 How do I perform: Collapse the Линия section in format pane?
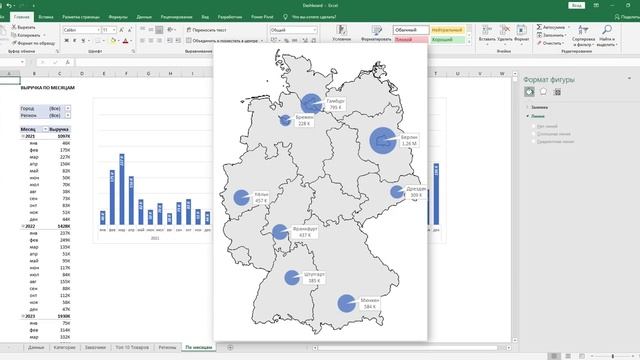(x=527, y=116)
